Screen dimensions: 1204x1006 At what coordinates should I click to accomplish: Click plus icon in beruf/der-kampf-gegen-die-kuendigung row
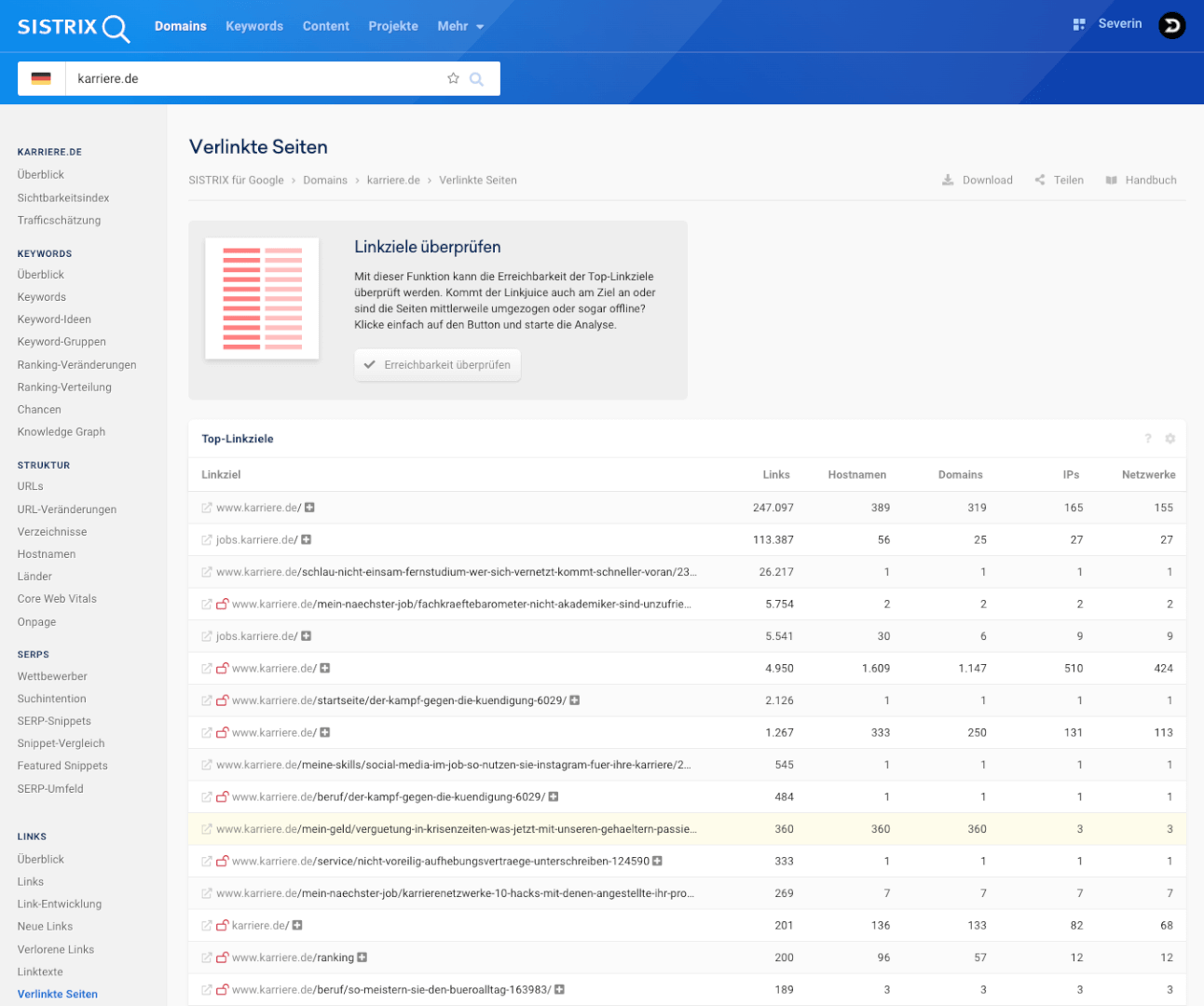coord(554,797)
